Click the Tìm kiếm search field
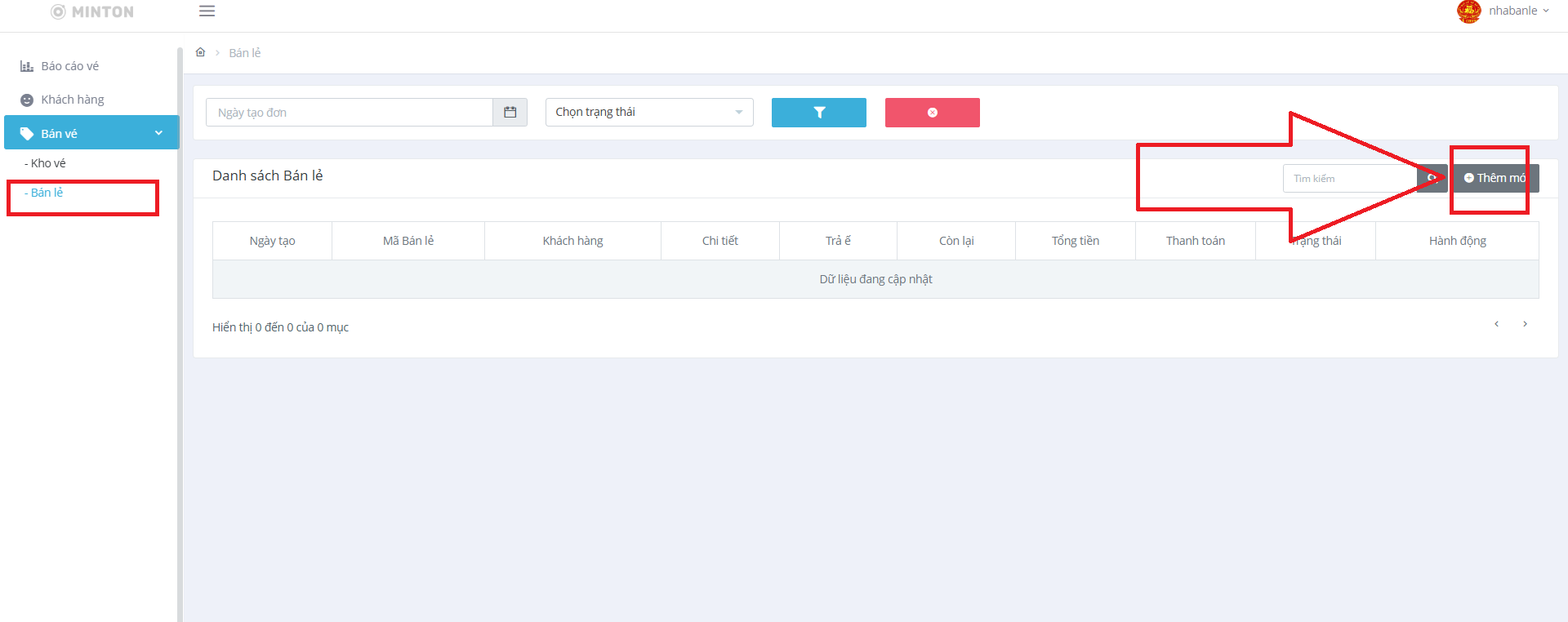The width and height of the screenshot is (1568, 622). point(1349,178)
